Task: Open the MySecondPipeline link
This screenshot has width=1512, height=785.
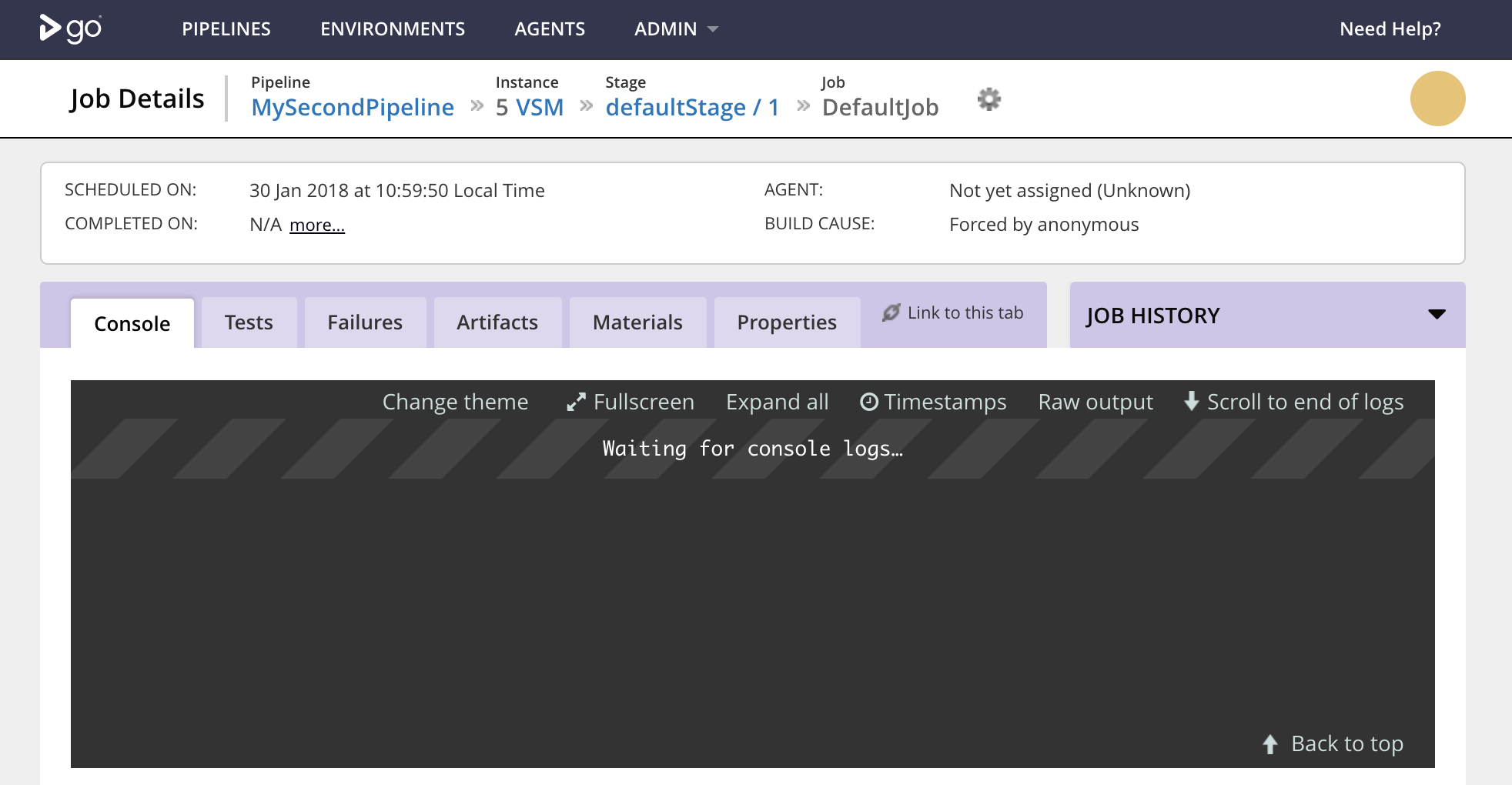Action: tap(353, 107)
